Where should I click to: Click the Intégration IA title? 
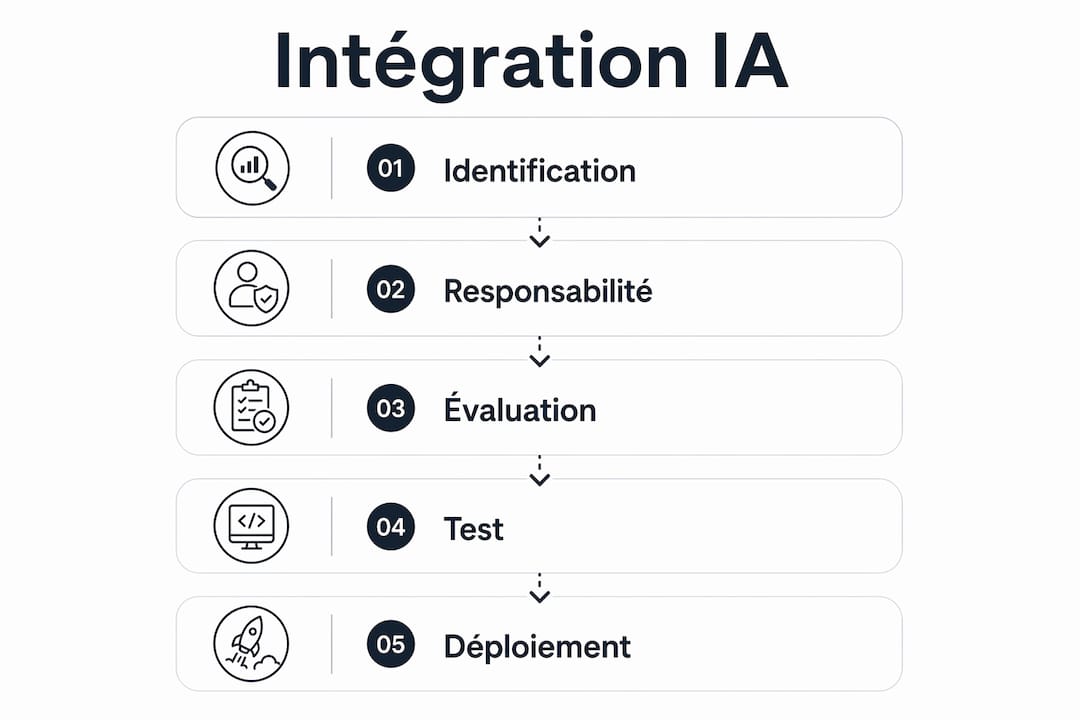pos(530,63)
